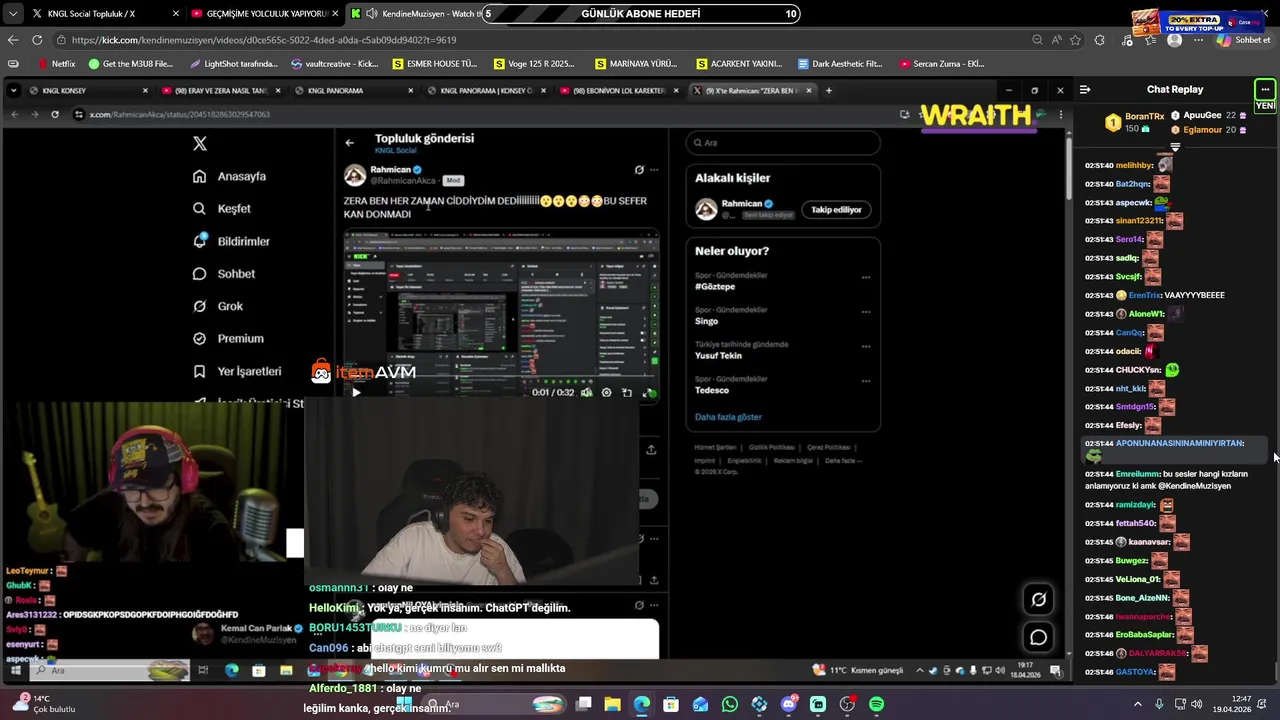The width and height of the screenshot is (1280, 720).
Task: Open the LightShot tarafında bookmark
Action: (233, 64)
